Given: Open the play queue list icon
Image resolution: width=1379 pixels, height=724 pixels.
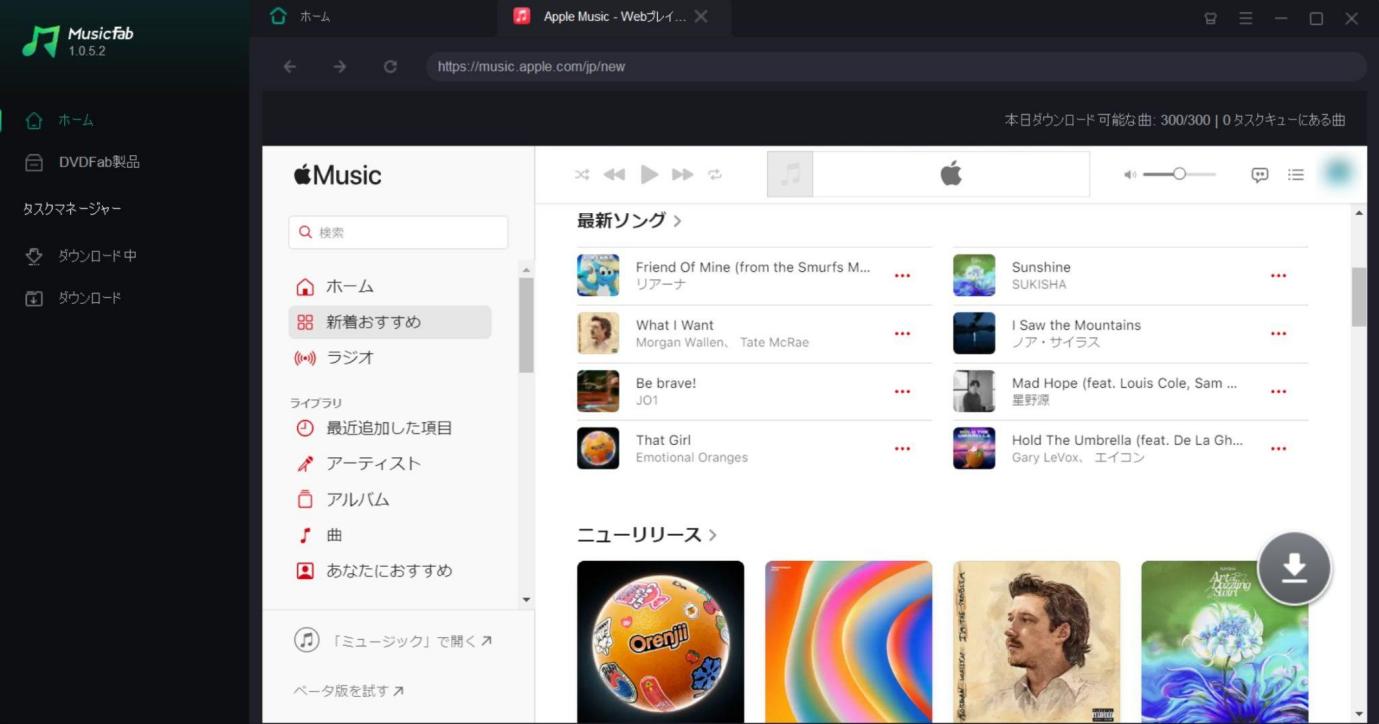Looking at the screenshot, I should (1296, 175).
